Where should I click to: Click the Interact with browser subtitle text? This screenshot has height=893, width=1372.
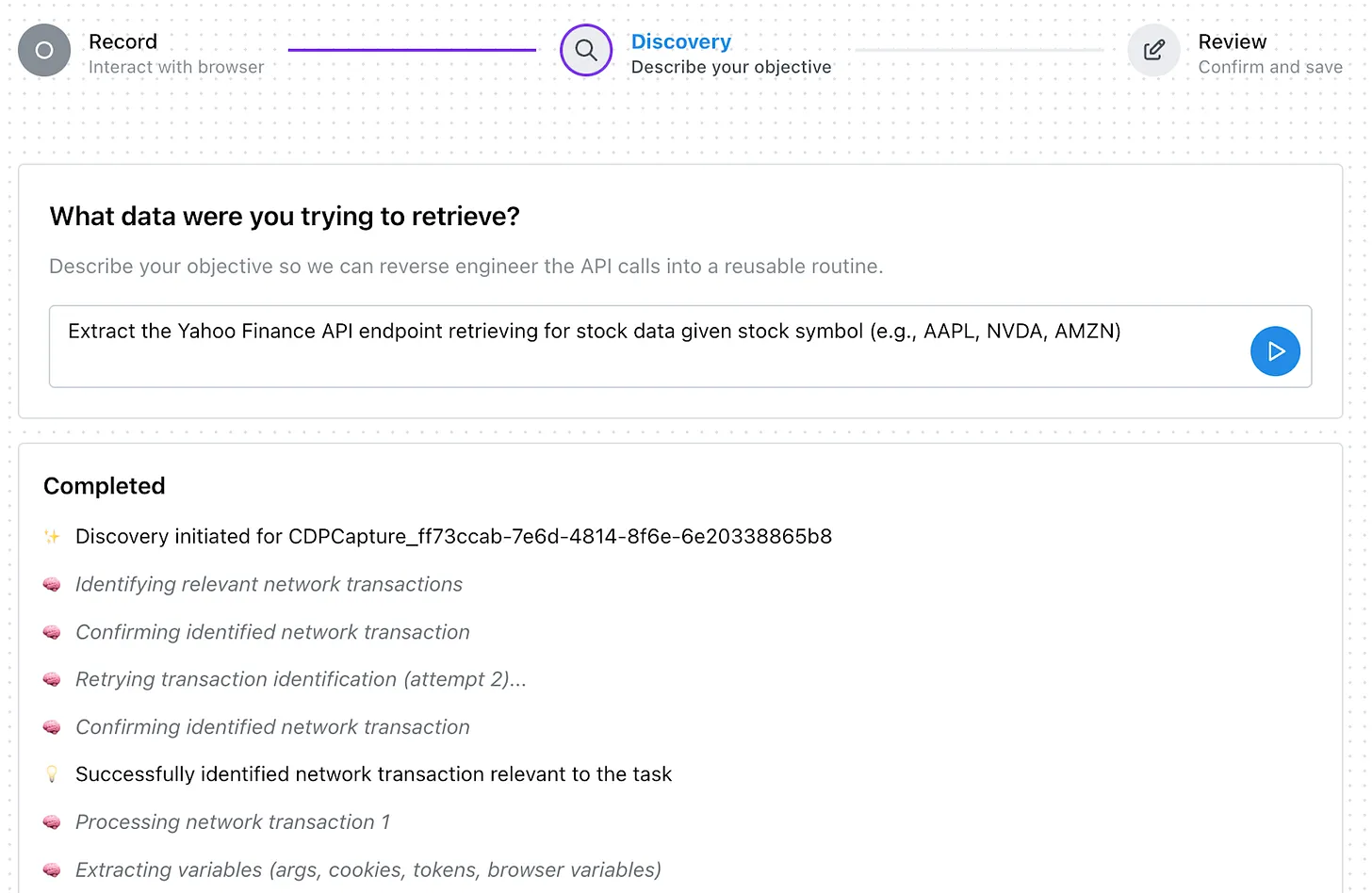coord(176,67)
